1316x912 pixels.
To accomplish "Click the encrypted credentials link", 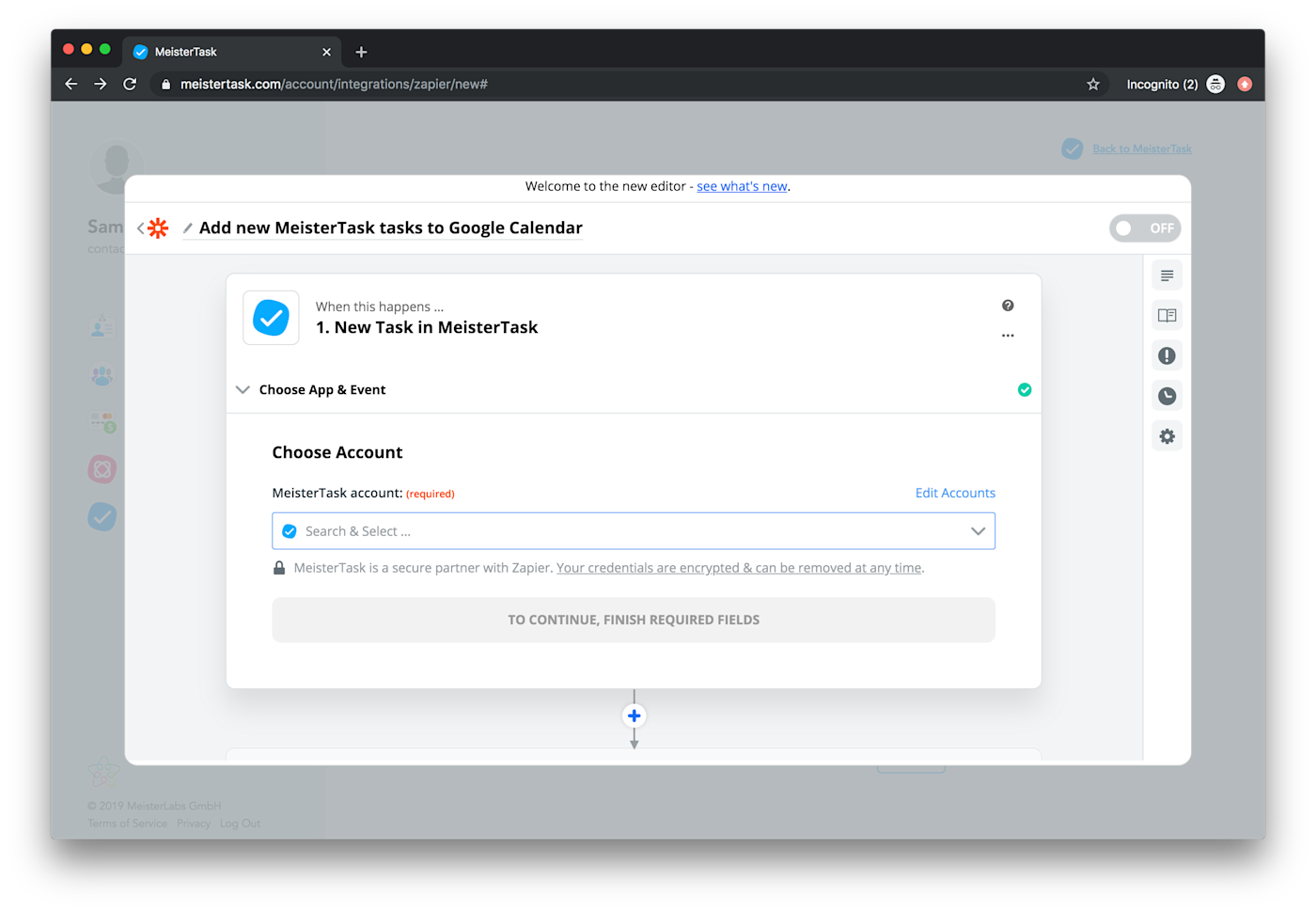I will pyautogui.click(x=739, y=568).
